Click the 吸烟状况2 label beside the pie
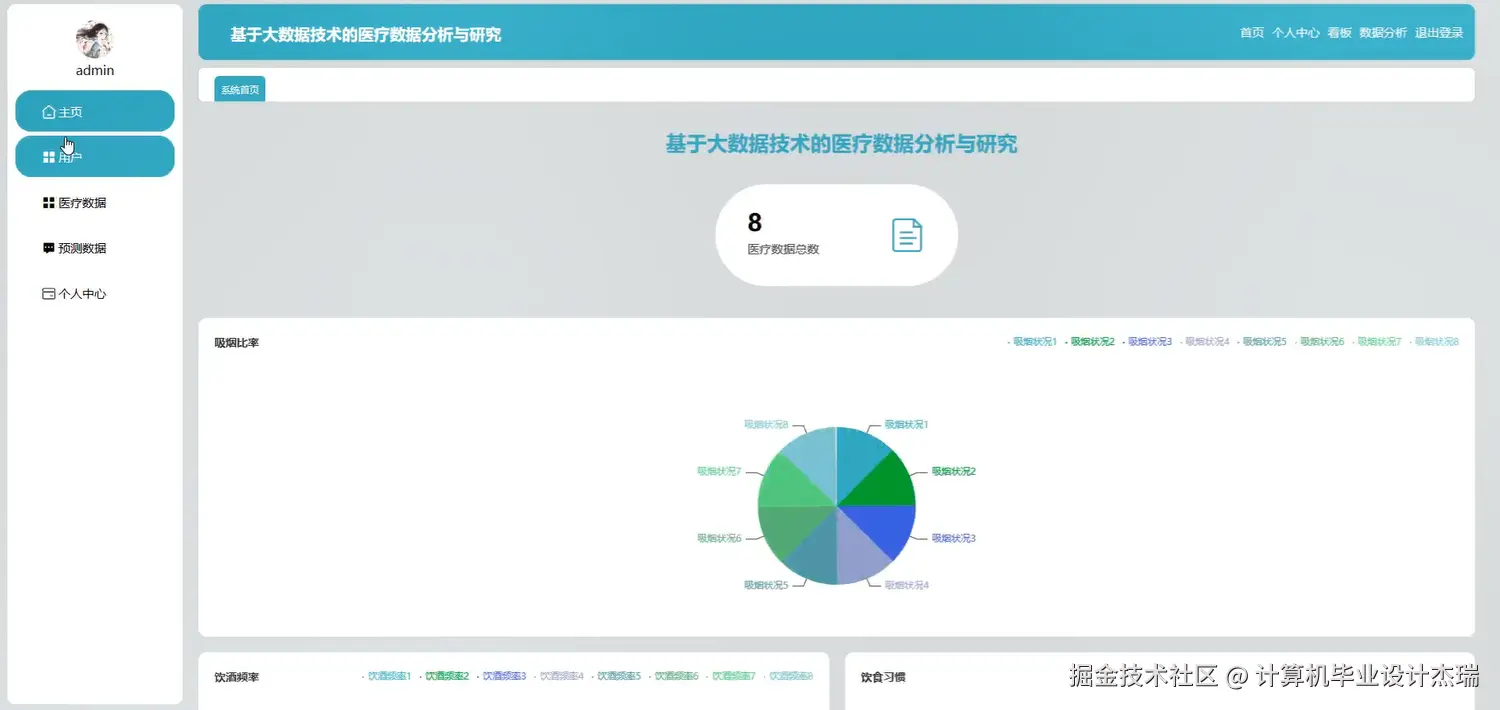 954,471
